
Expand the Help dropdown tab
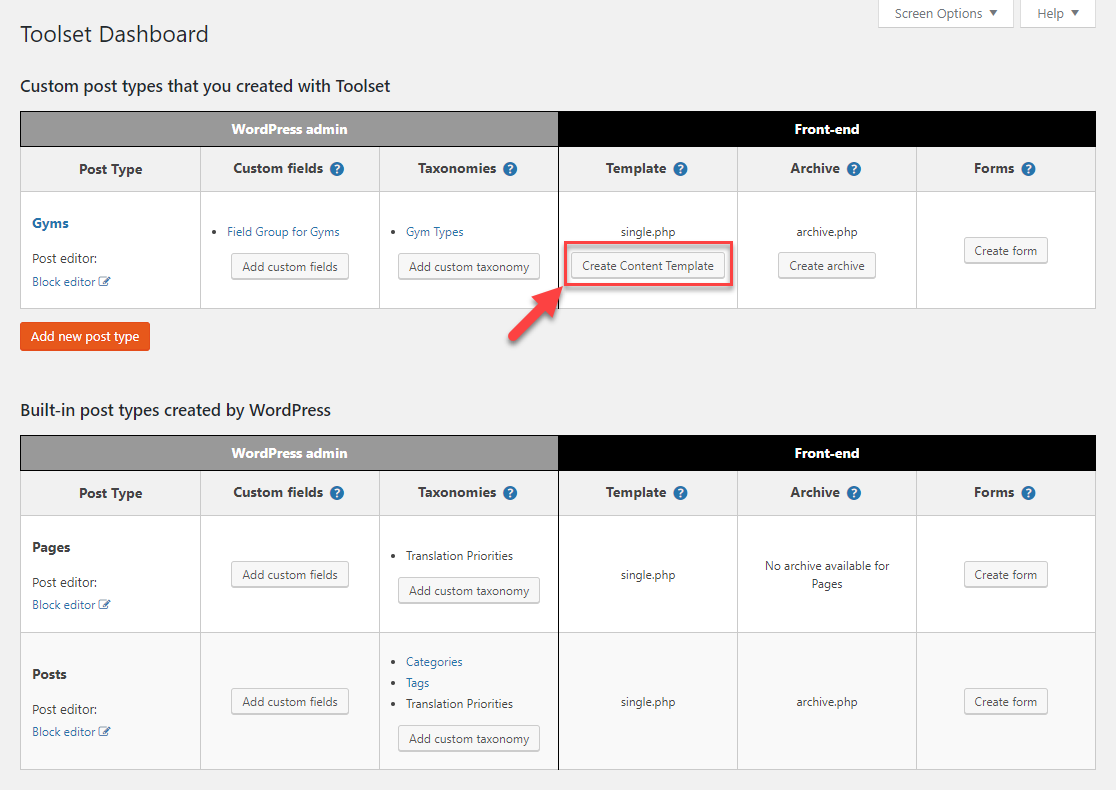pyautogui.click(x=1058, y=14)
